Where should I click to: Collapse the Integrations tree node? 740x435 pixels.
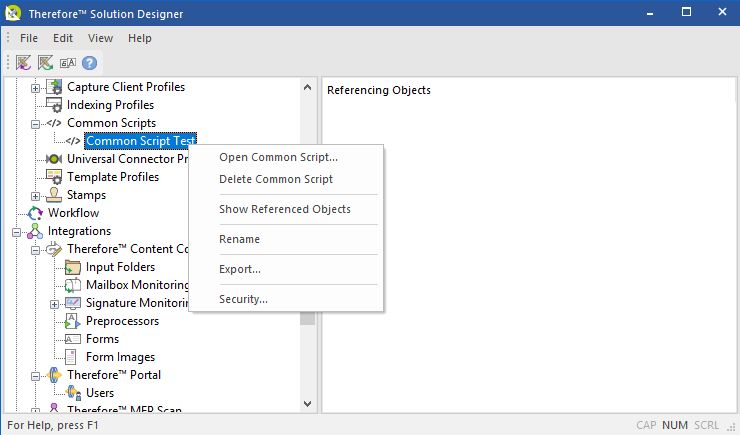click(17, 231)
